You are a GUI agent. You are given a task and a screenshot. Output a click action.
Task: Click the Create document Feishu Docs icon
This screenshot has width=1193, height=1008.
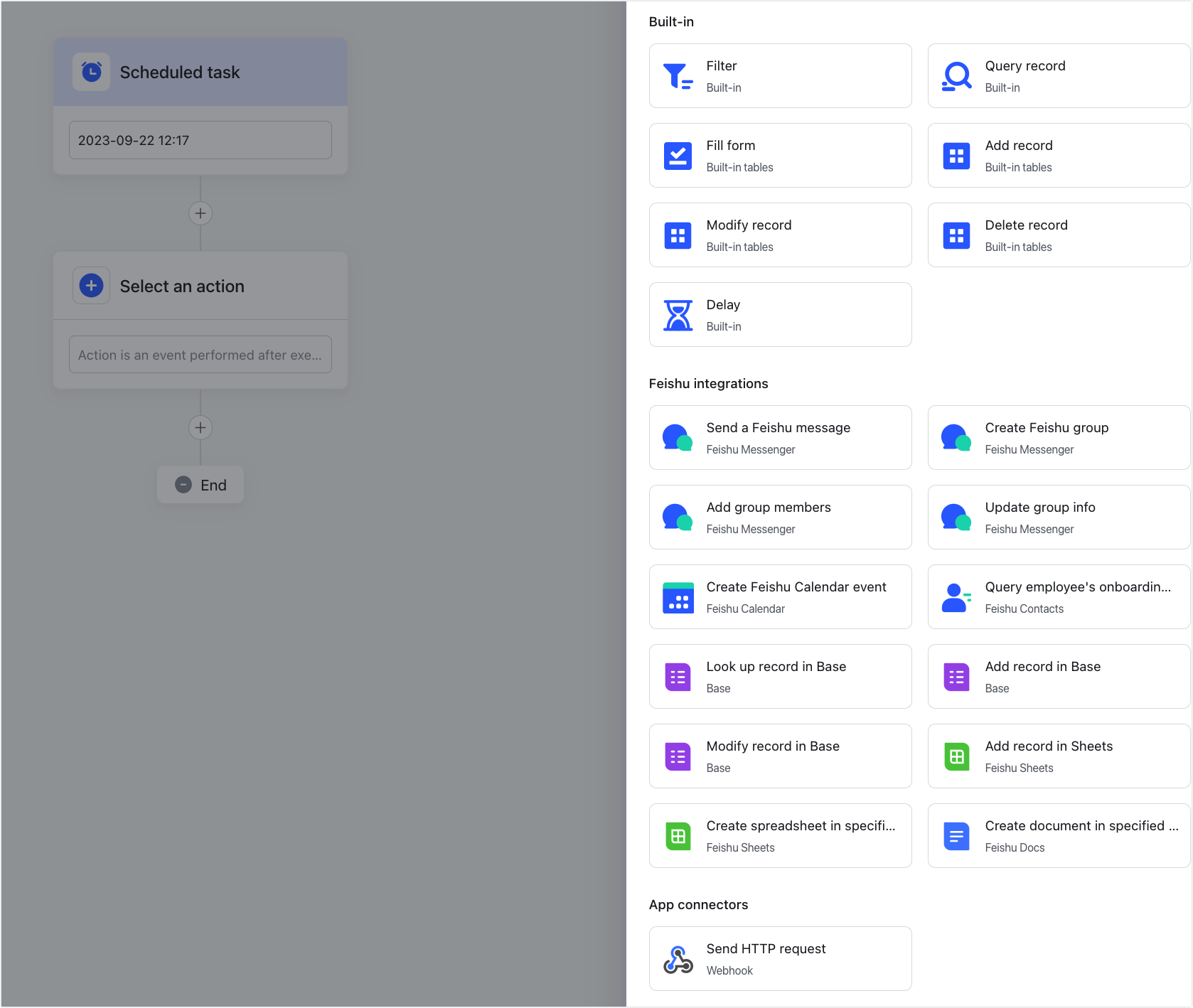click(956, 836)
